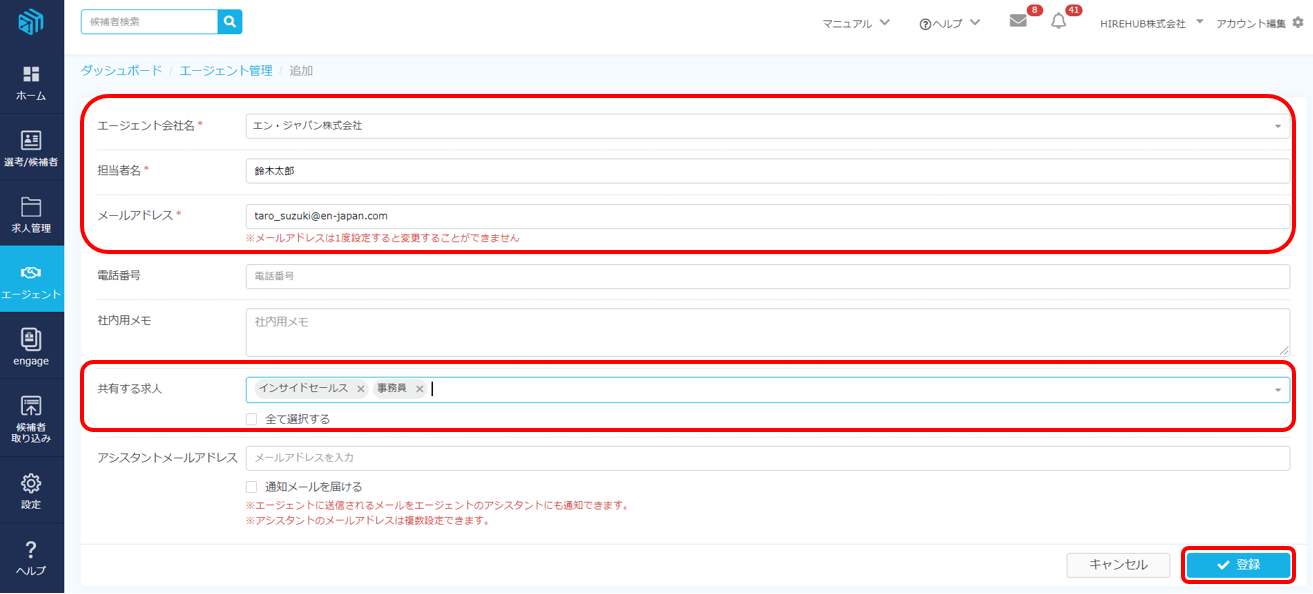Open the mail inbox envelope icon
Image resolution: width=1313 pixels, height=594 pixels.
(1018, 22)
